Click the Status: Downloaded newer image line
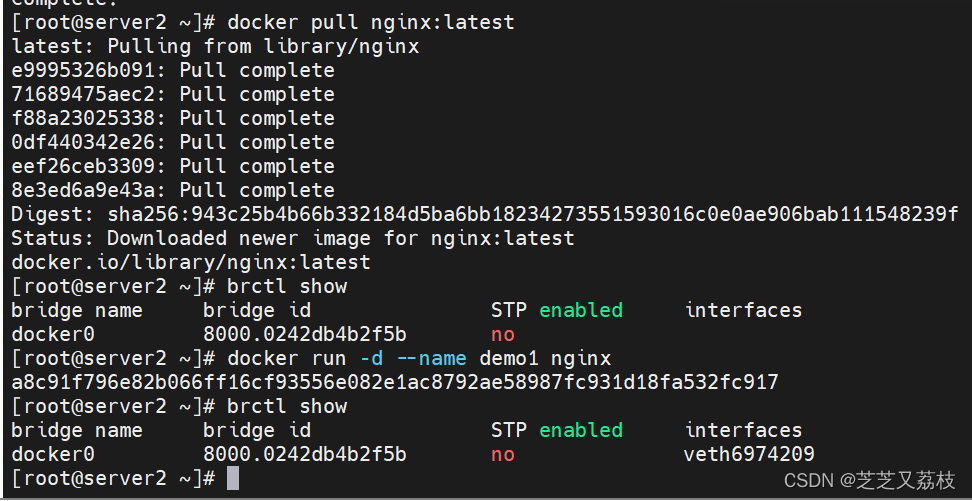Screen dimensions: 972x501 pos(292,238)
